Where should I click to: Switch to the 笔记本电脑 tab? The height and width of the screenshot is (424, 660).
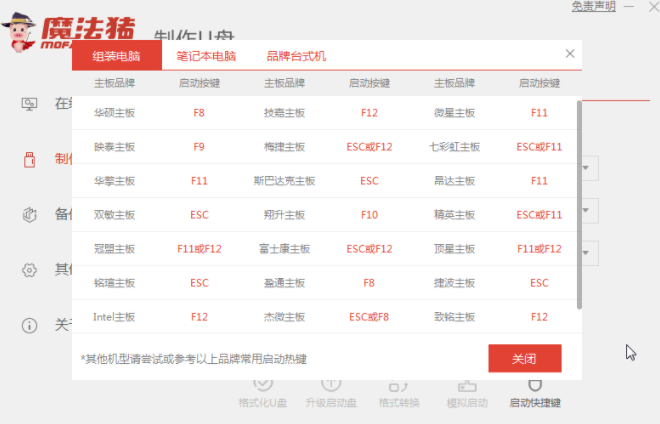[207, 57]
